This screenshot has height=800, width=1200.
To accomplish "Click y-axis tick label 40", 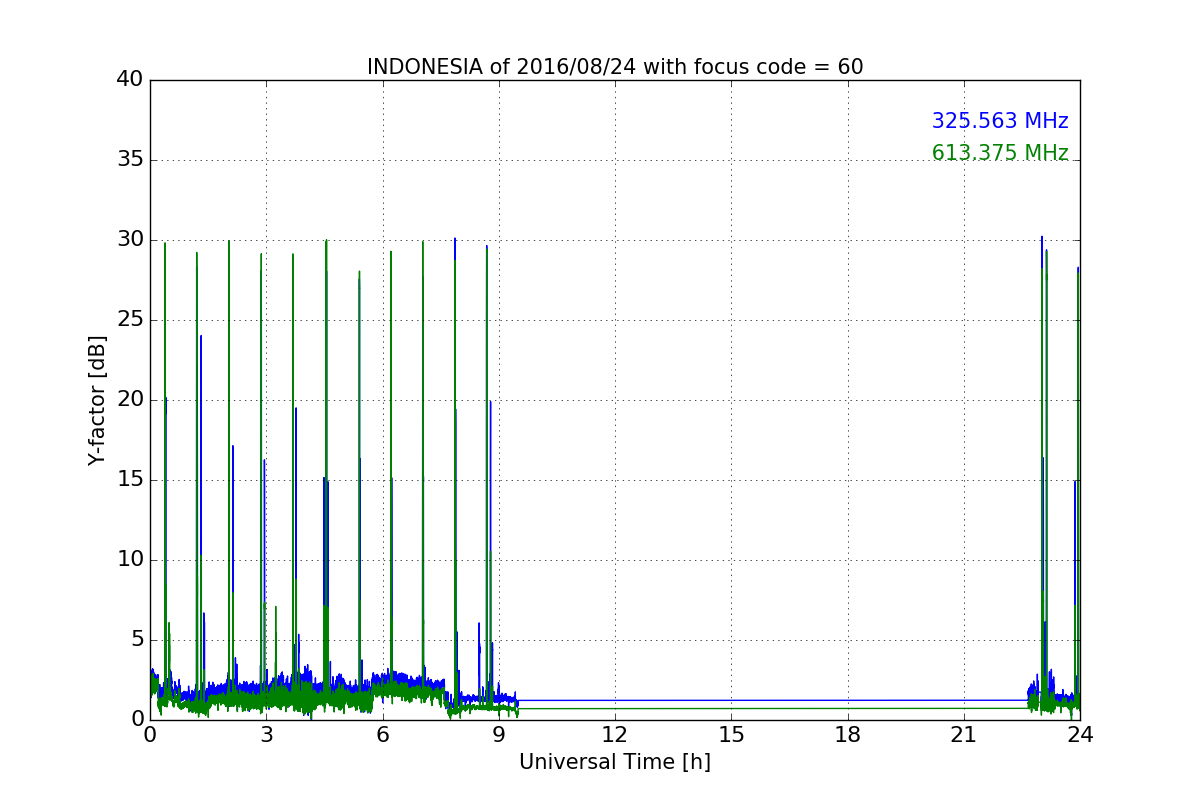I will pyautogui.click(x=130, y=80).
